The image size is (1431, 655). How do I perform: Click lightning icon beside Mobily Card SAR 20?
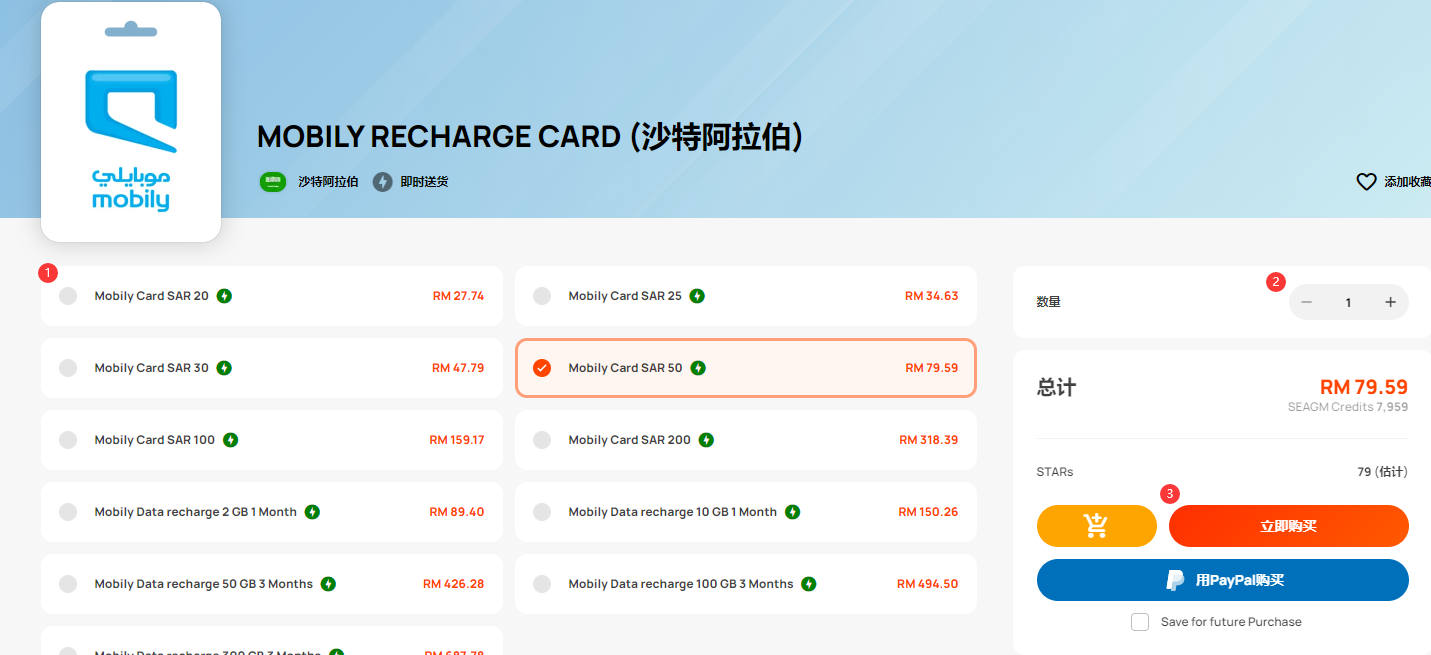[x=225, y=296]
